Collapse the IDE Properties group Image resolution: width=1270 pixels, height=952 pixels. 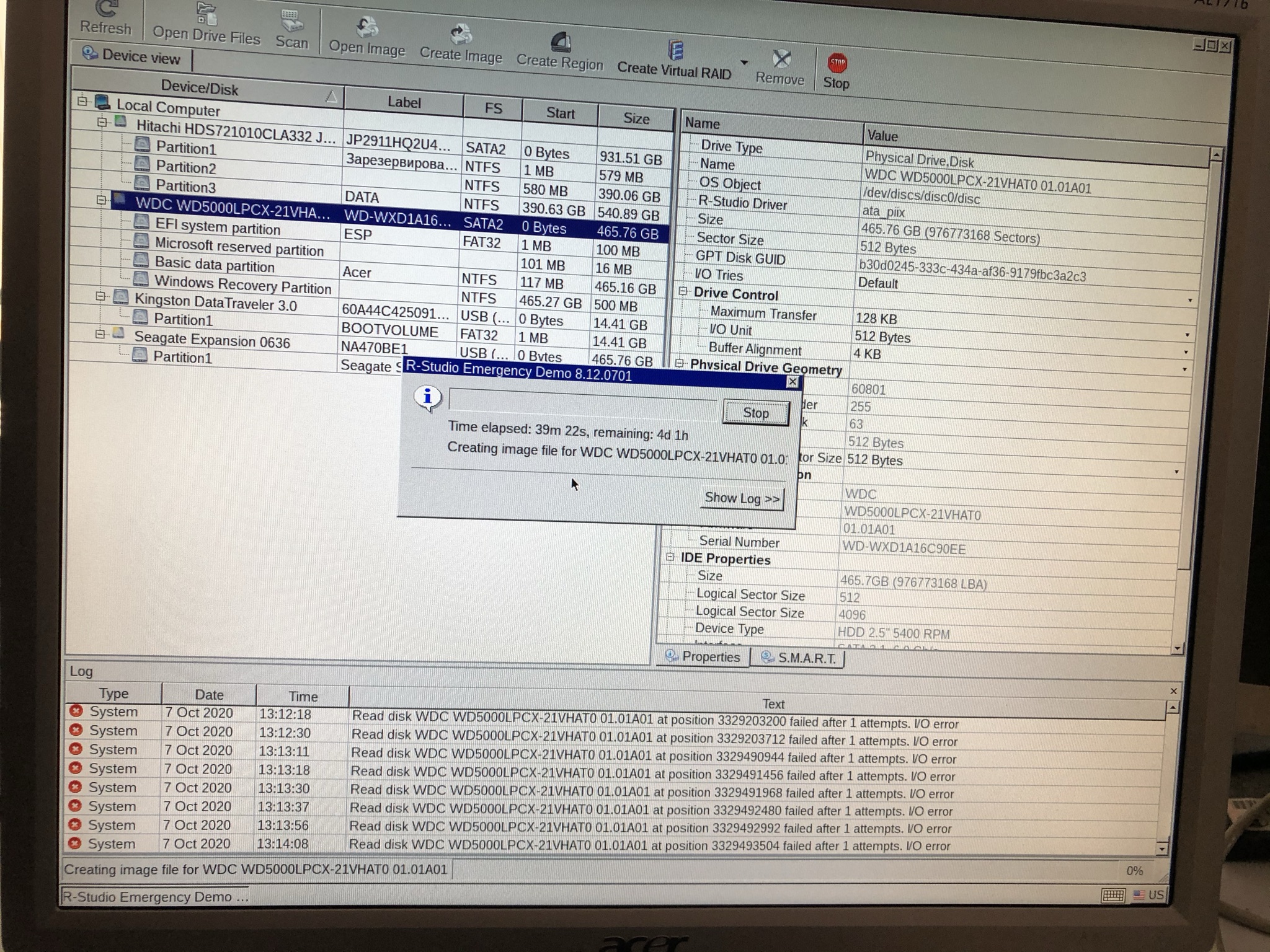pyautogui.click(x=670, y=557)
